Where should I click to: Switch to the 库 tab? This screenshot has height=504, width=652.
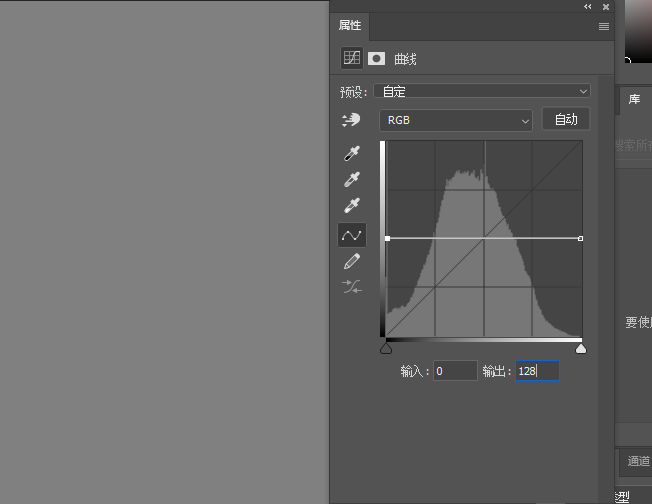click(635, 99)
